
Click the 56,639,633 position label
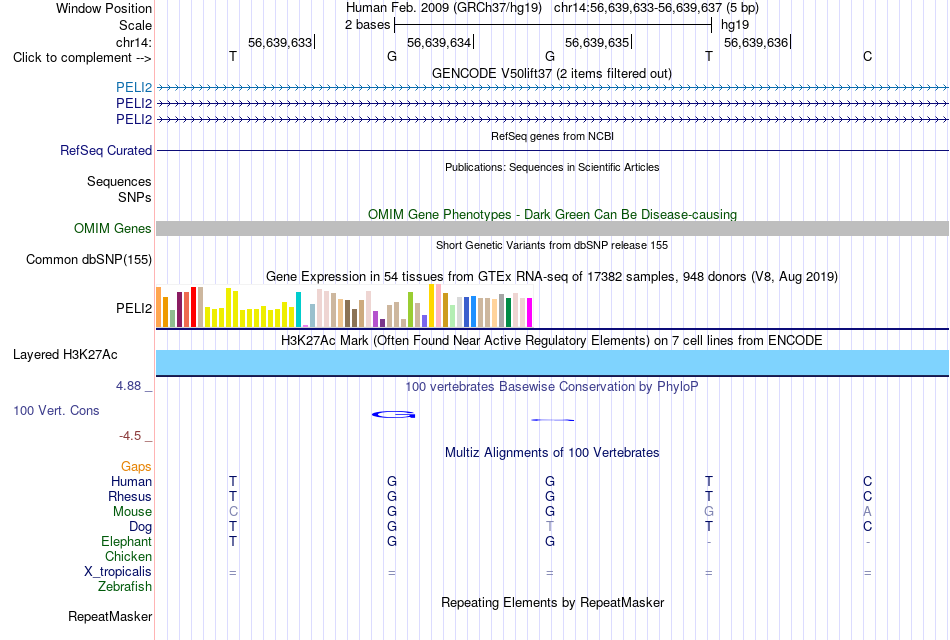280,42
